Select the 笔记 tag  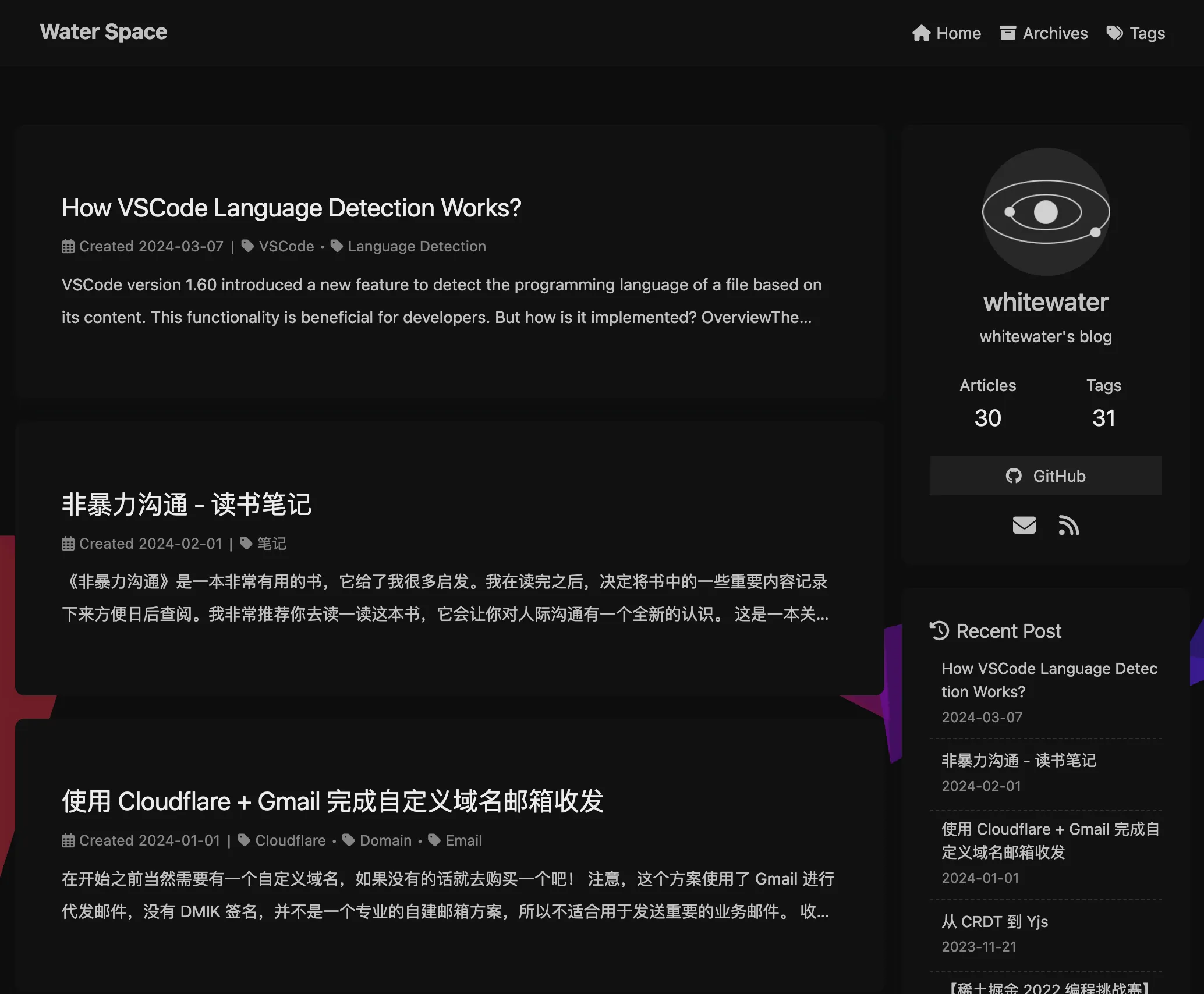272,544
